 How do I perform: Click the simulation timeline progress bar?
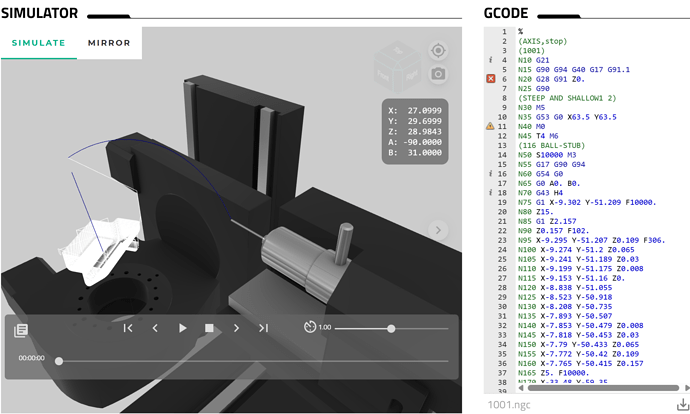(x=250, y=360)
